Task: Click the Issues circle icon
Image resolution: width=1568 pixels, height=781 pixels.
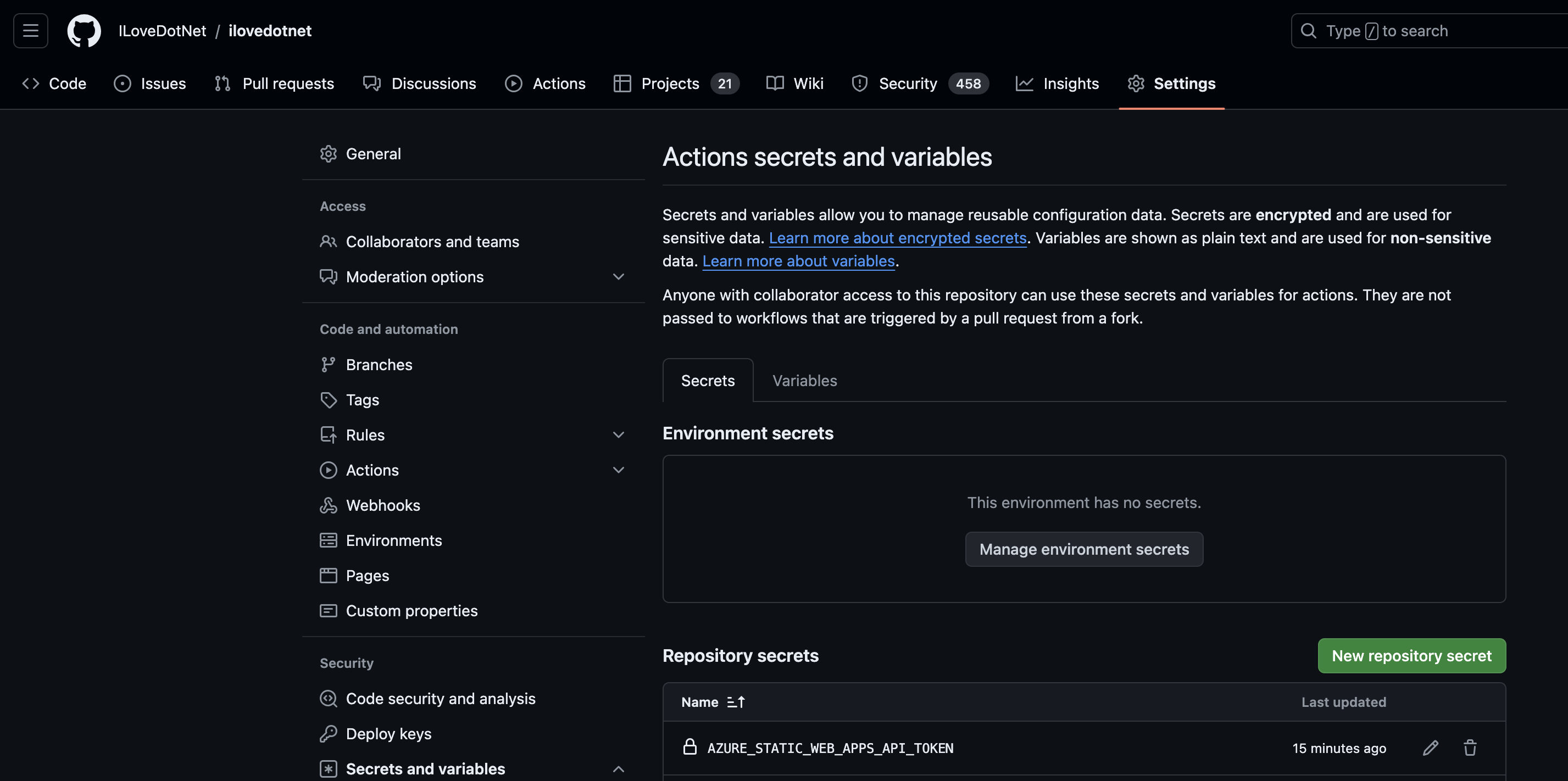Action: pyautogui.click(x=123, y=83)
